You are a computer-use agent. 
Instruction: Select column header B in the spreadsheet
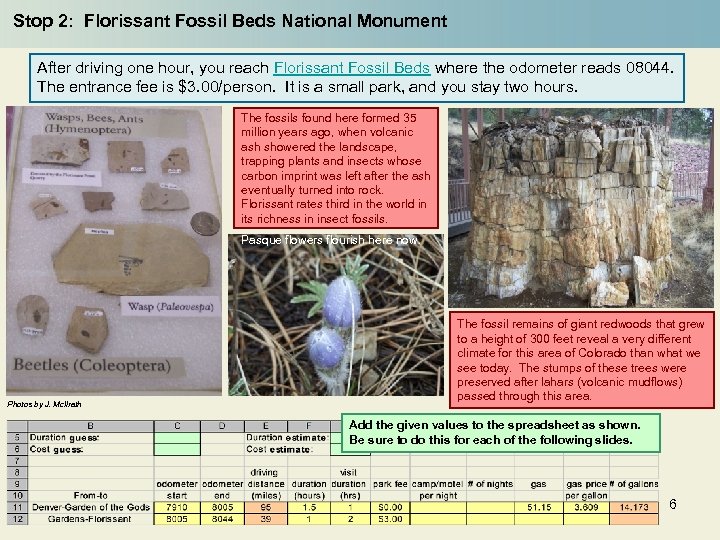click(x=90, y=426)
